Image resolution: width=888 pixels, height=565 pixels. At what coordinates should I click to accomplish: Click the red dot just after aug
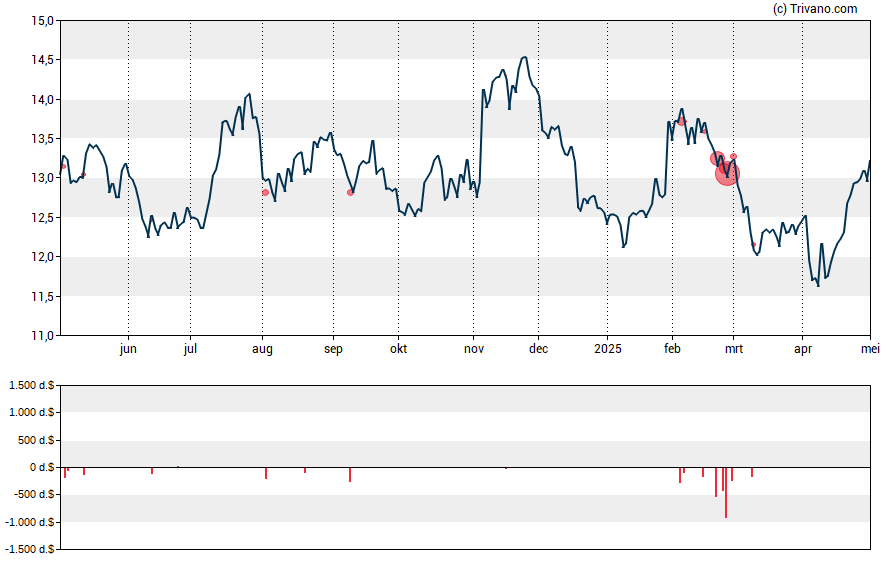coord(265,192)
